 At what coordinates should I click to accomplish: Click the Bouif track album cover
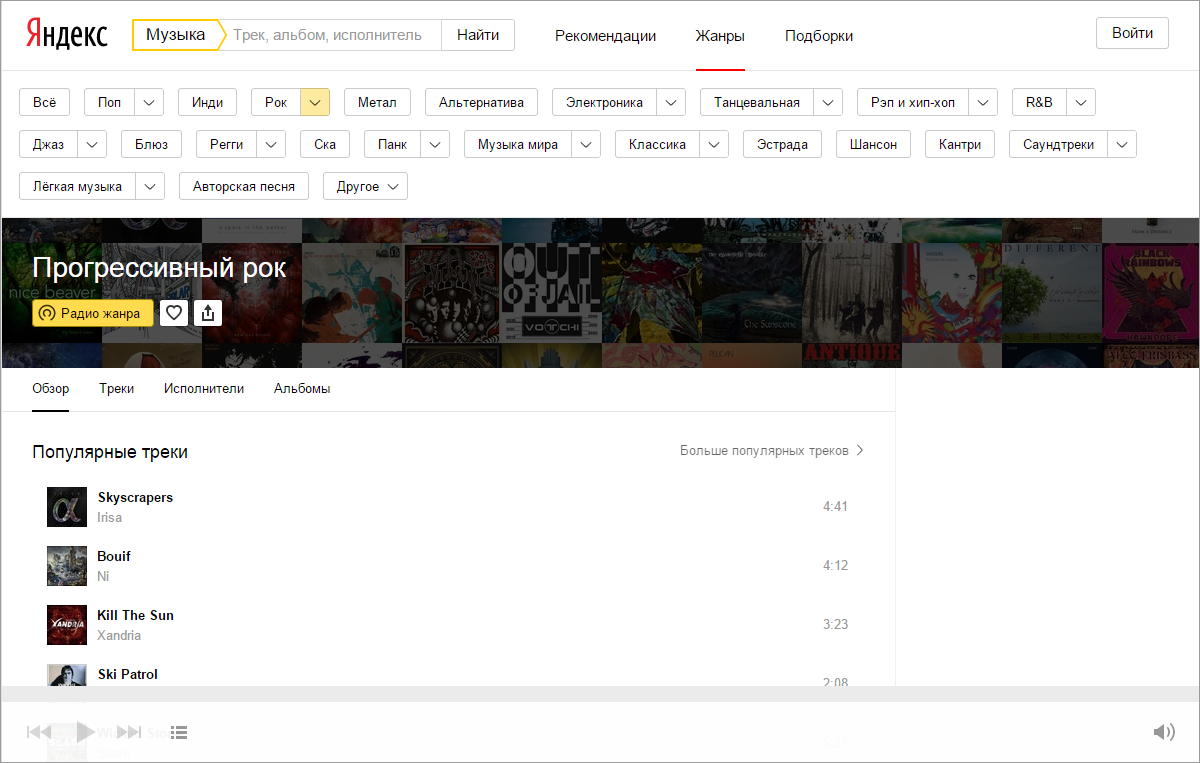point(67,566)
